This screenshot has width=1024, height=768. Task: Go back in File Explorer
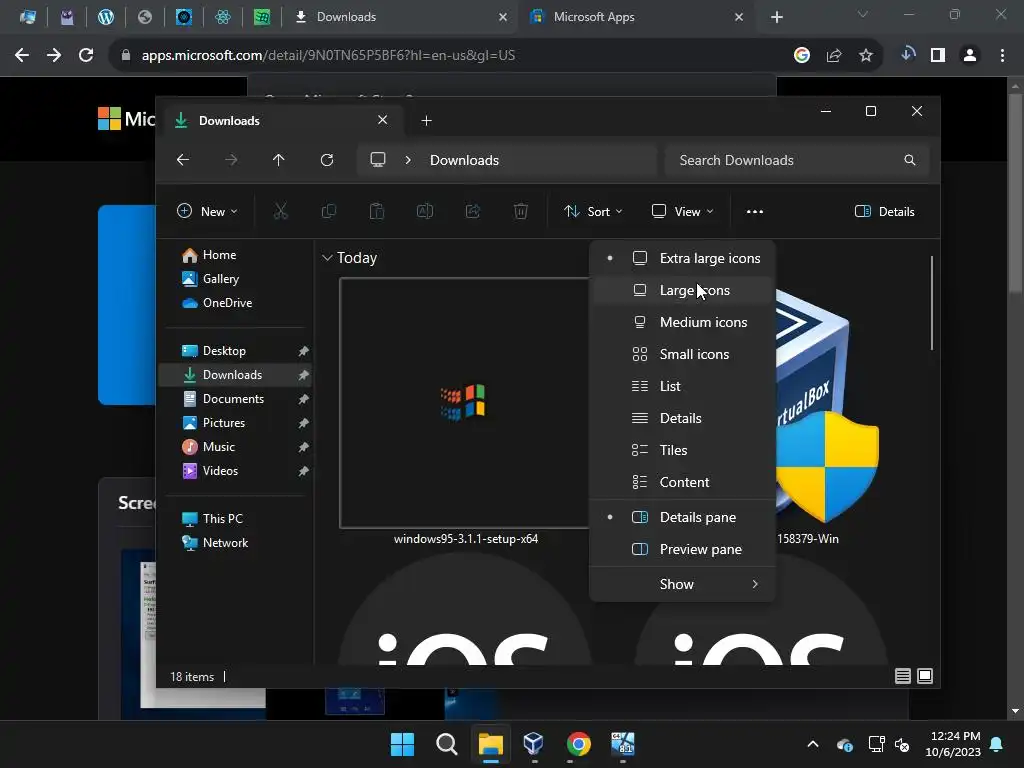pos(183,160)
